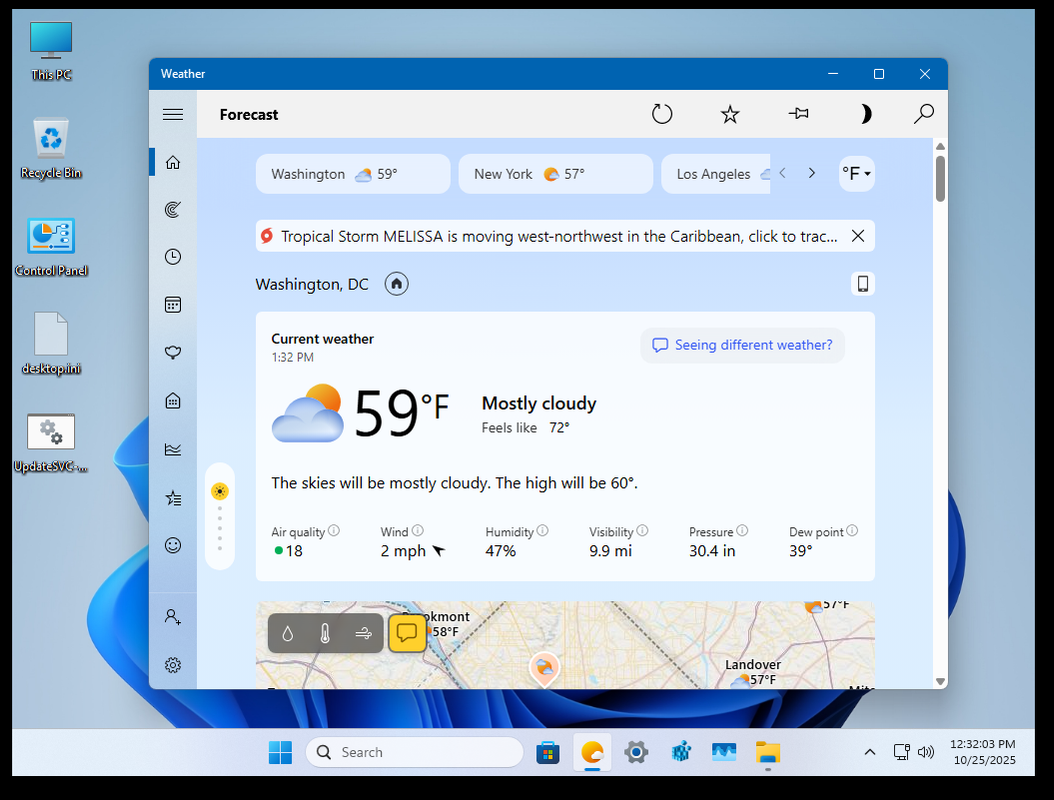Click Seeing different weather? button
This screenshot has height=800, width=1054.
742,345
